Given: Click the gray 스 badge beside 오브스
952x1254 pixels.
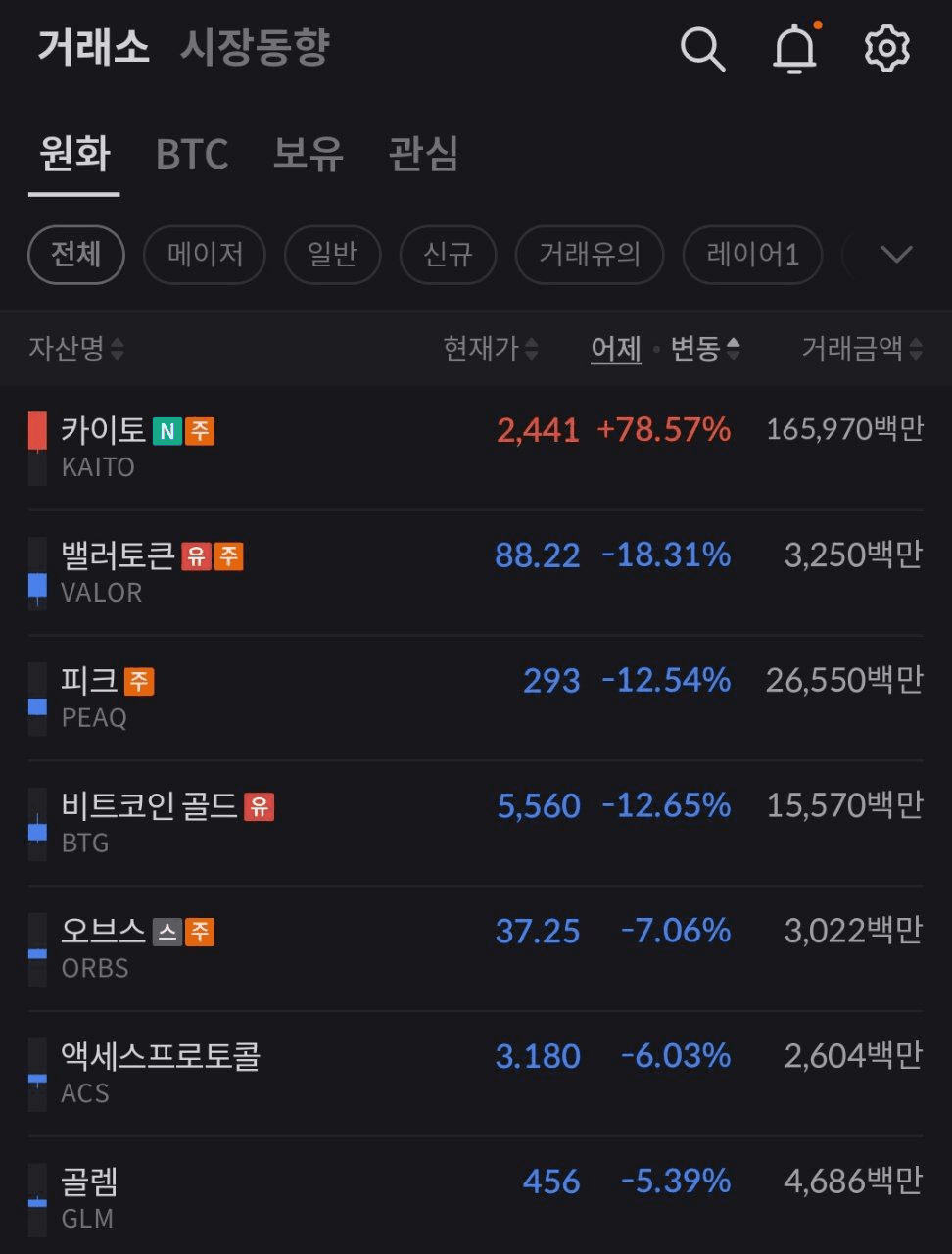Looking at the screenshot, I should pyautogui.click(x=167, y=932).
